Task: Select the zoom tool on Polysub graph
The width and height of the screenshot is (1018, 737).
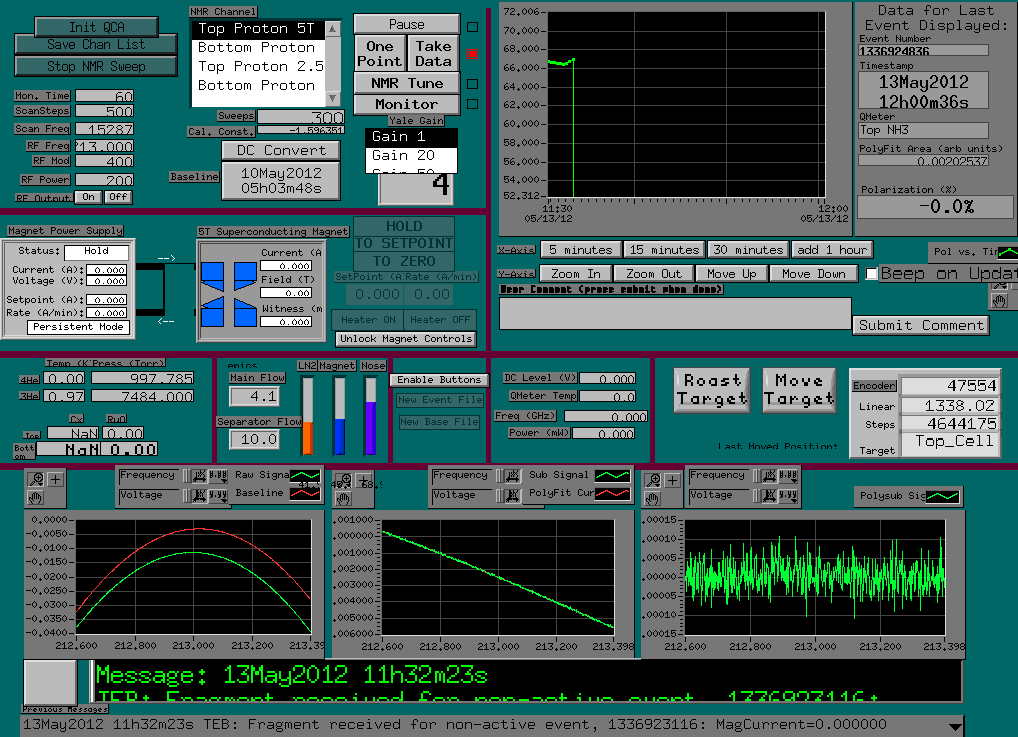Action: (x=652, y=481)
